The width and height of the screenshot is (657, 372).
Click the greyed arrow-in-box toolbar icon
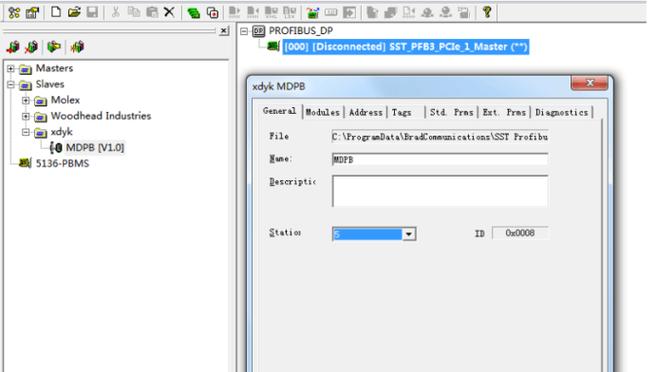click(x=349, y=13)
